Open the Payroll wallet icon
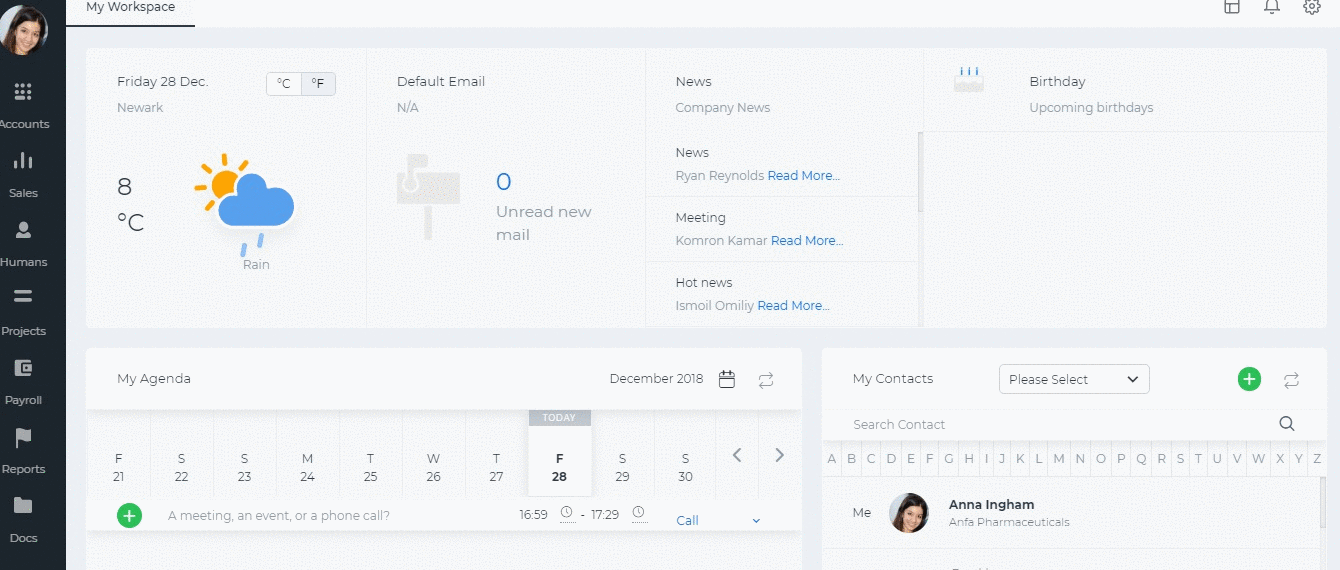 [23, 367]
